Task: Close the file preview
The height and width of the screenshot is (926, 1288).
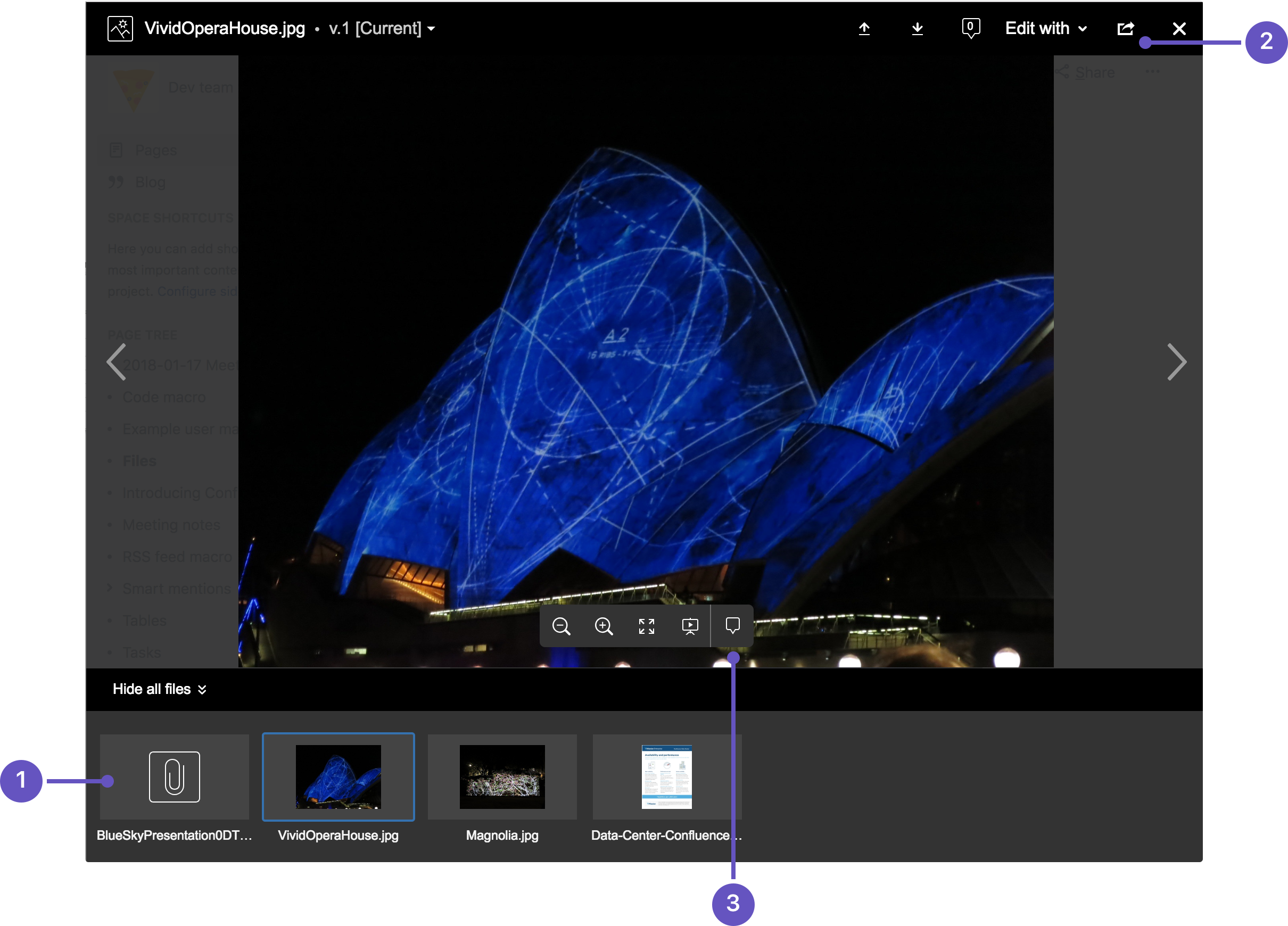Action: point(1179,28)
